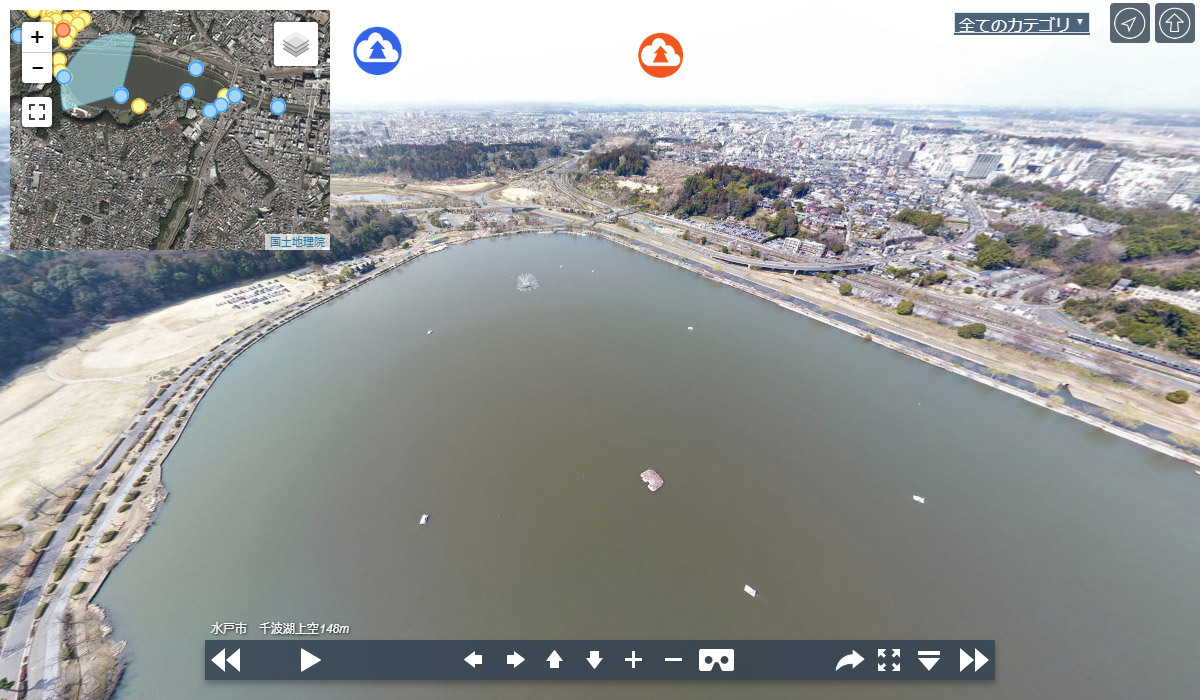Viewport: 1200px width, 700px height.
Task: Go to the orange aerial hotspot marker in the sky
Action: pos(661,55)
